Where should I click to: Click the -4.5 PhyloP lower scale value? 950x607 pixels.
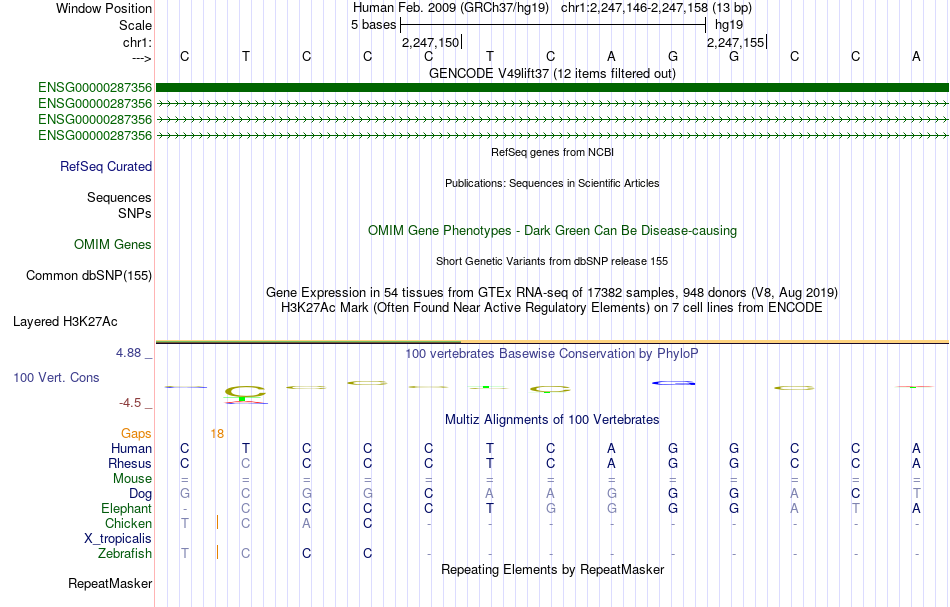(x=130, y=403)
